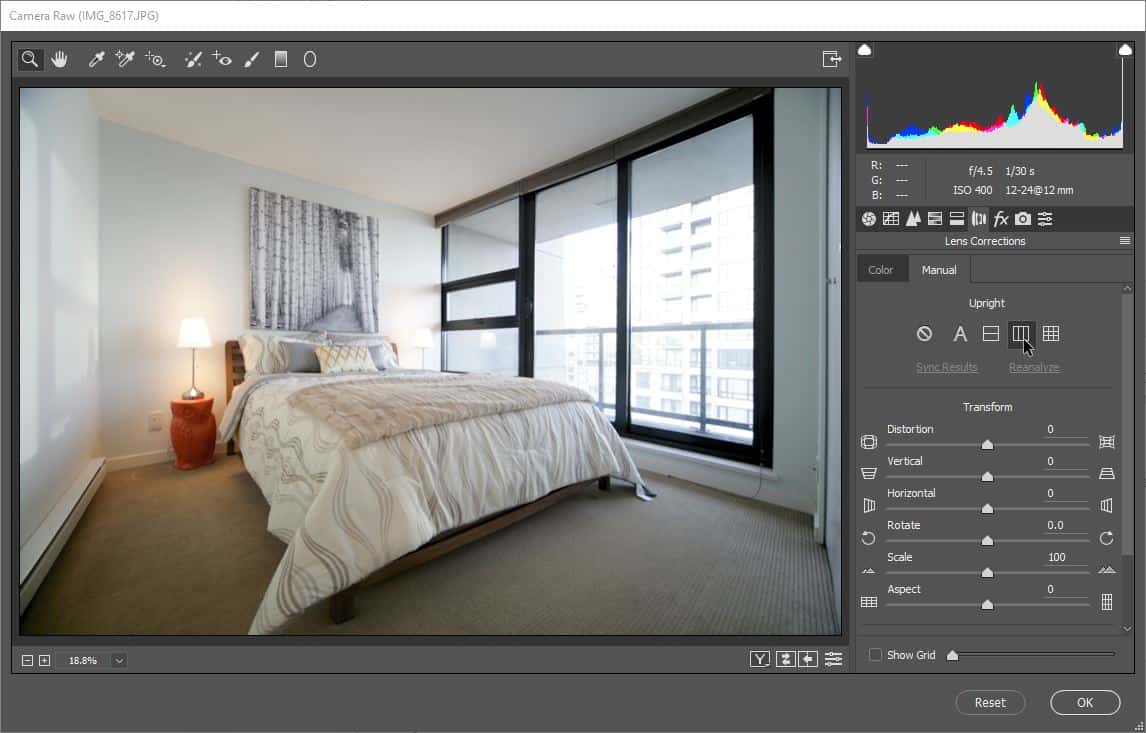The height and width of the screenshot is (733, 1146).
Task: Select the Zoom tool
Action: click(x=29, y=59)
